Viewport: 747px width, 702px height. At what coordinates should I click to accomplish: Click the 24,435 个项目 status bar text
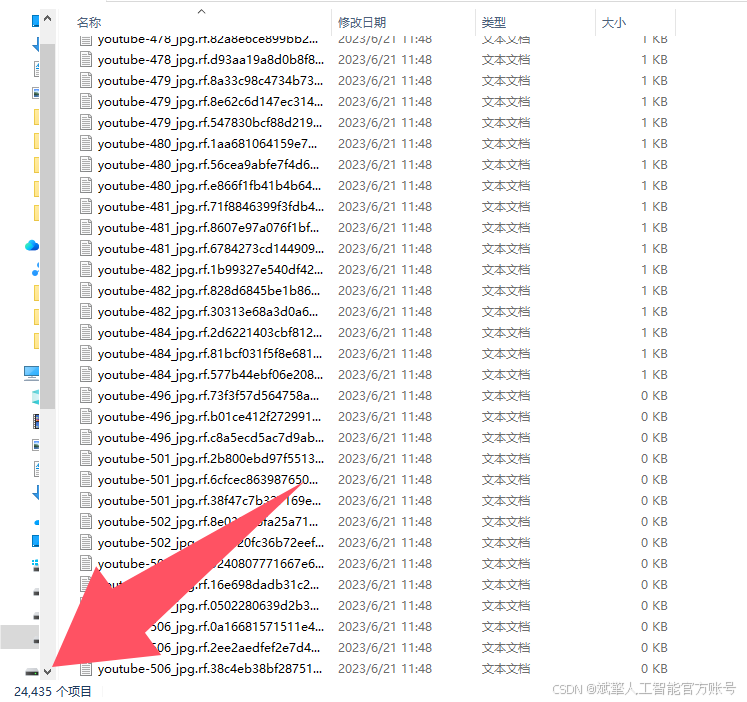[52, 691]
